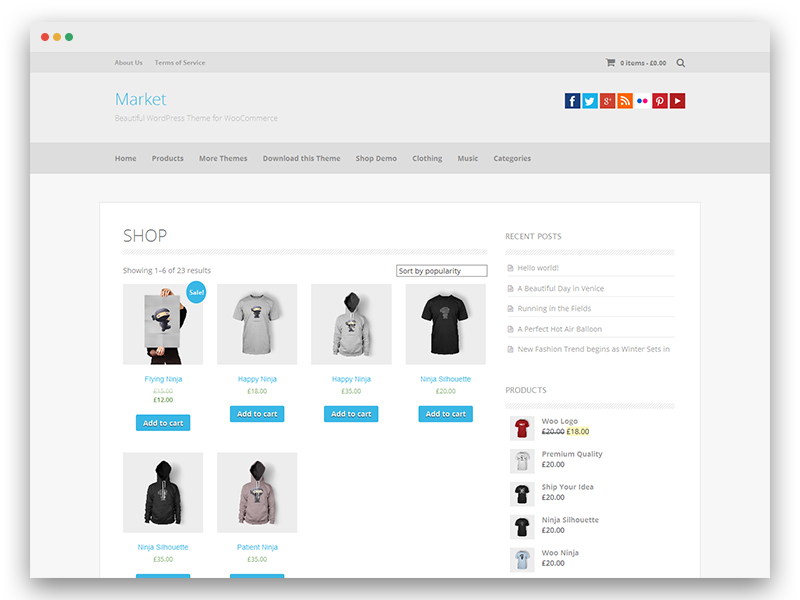Click the search magnifier icon

[681, 63]
